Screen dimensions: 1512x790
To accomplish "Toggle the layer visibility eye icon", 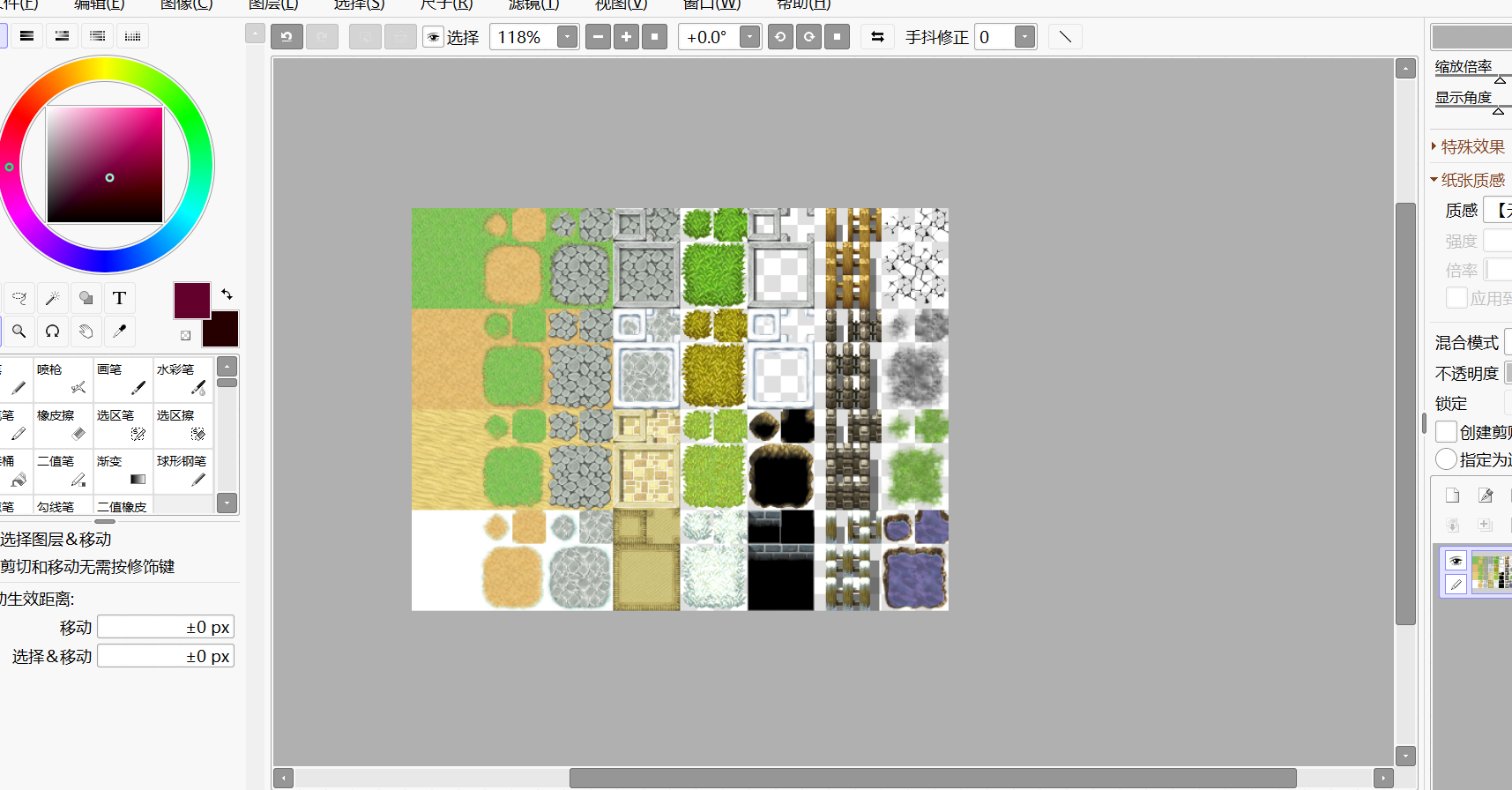I will click(x=1456, y=561).
